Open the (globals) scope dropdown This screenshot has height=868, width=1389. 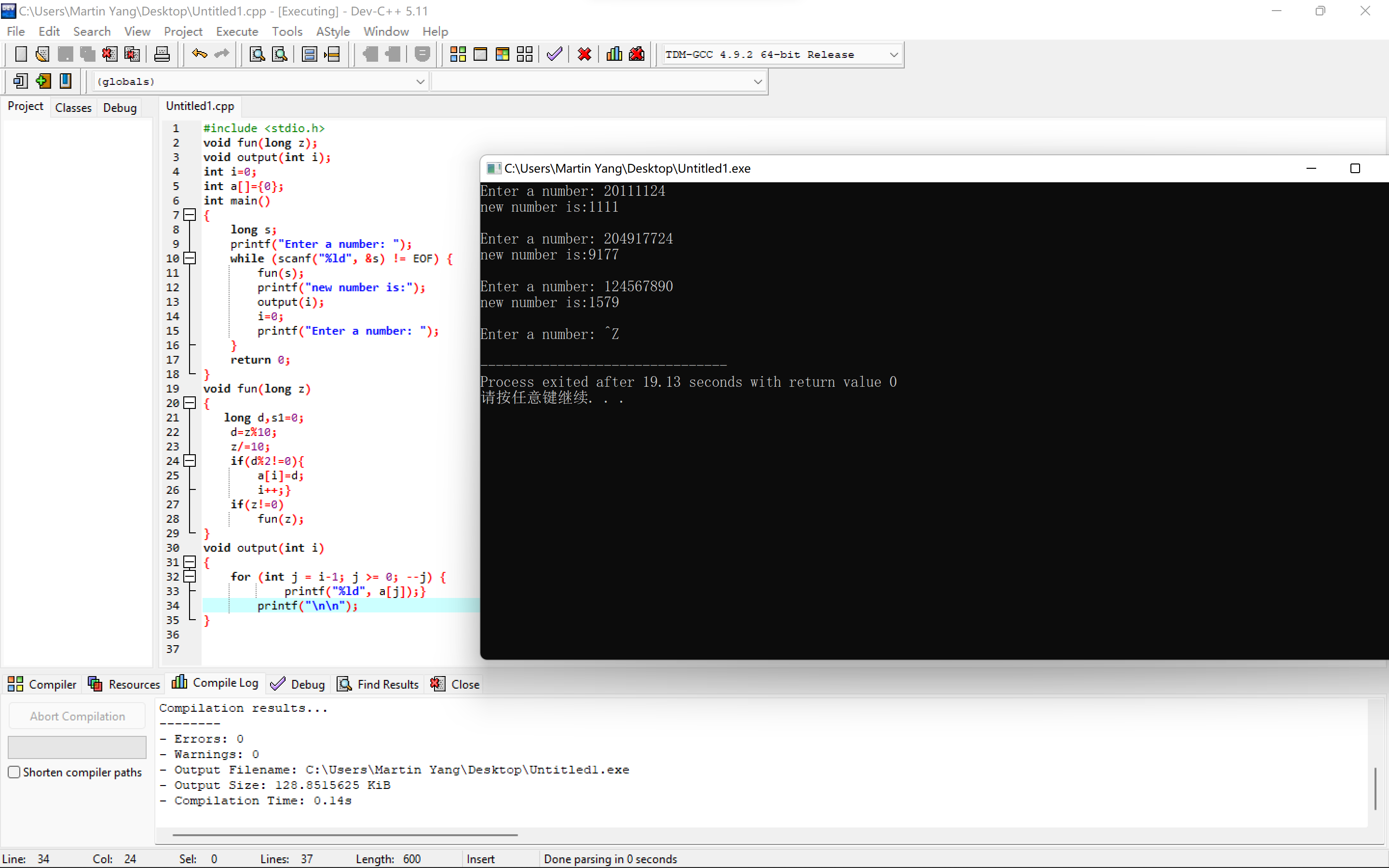[x=420, y=81]
